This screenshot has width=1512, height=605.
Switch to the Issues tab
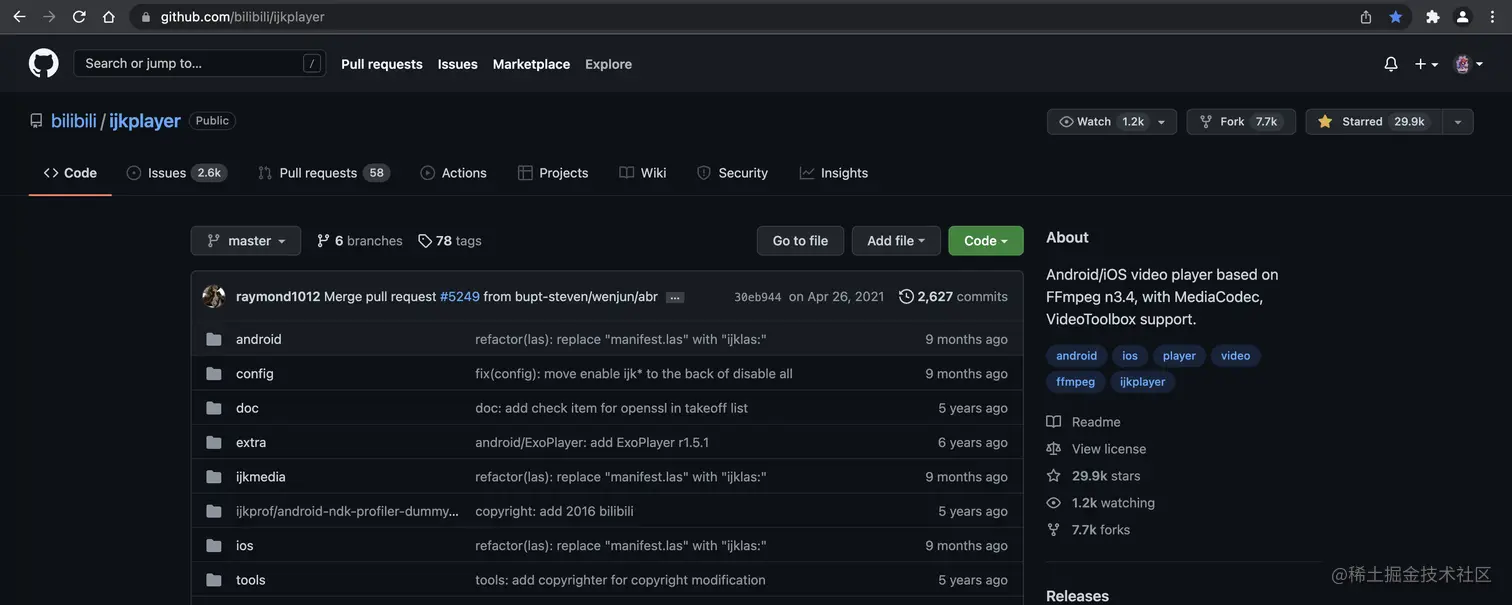[177, 173]
